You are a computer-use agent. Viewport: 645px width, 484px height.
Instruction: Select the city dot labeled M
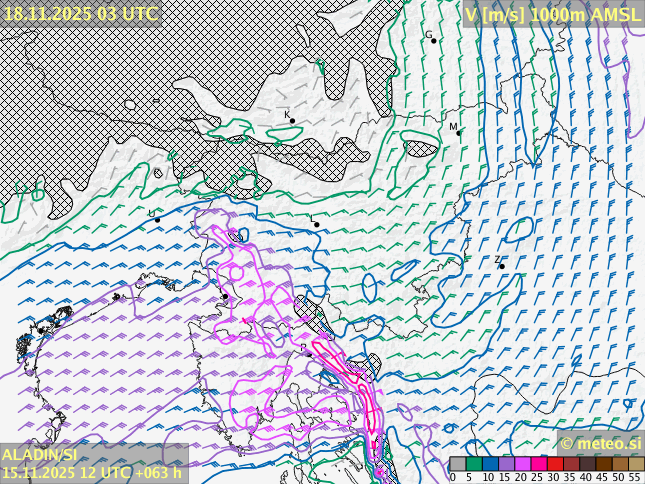point(459,132)
